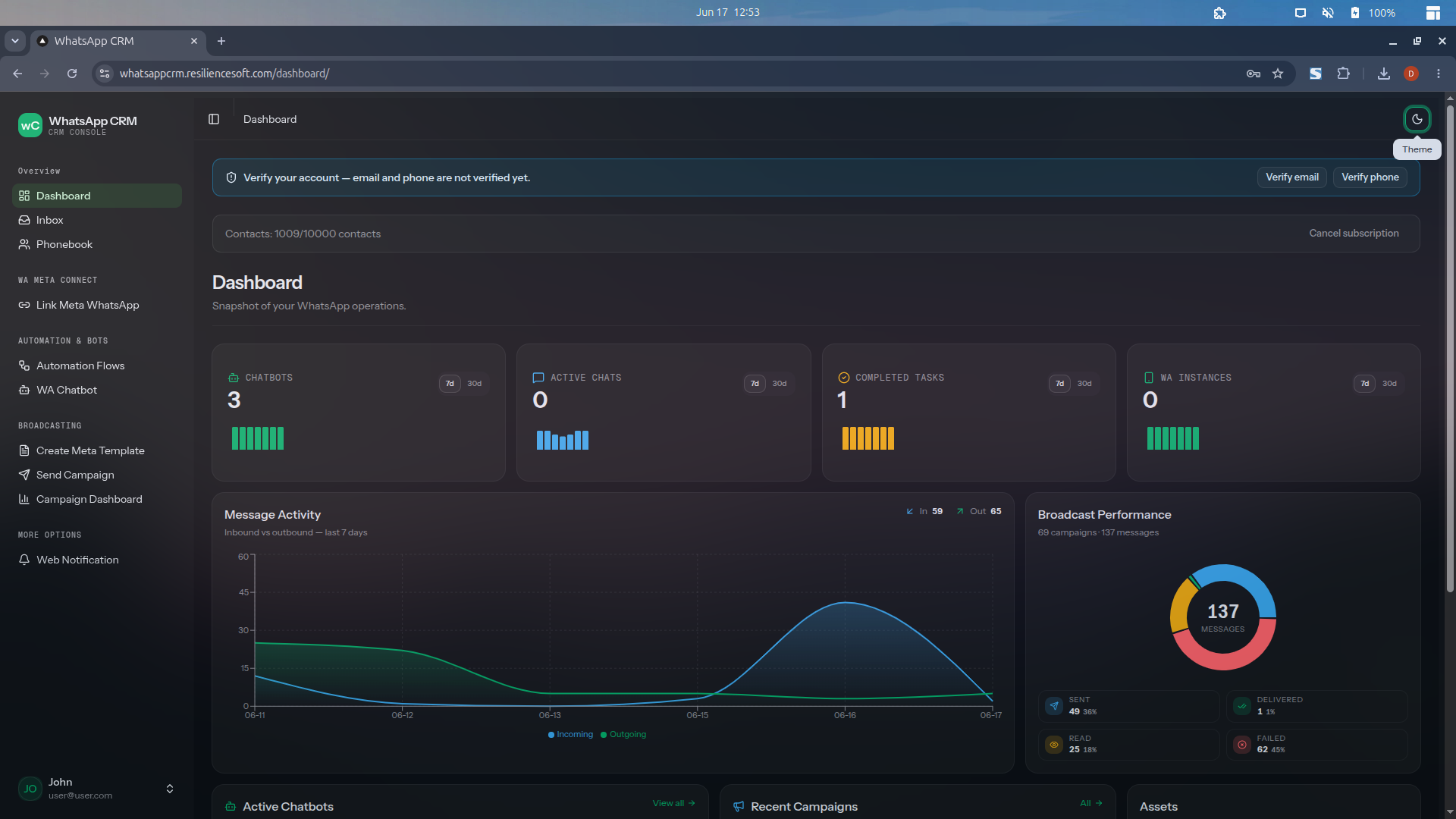Open Web Notification settings
Image resolution: width=1456 pixels, height=819 pixels.
tap(97, 560)
